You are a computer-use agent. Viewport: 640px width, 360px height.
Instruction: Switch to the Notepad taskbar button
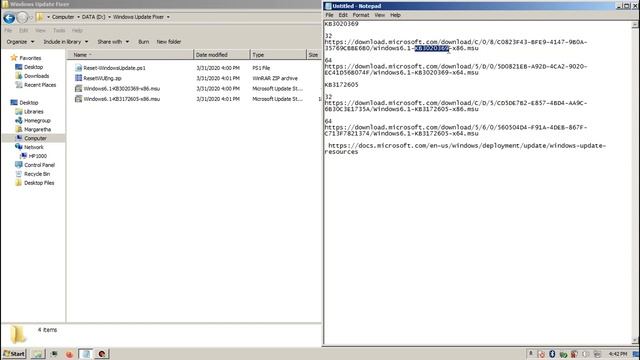pyautogui.click(x=85, y=354)
